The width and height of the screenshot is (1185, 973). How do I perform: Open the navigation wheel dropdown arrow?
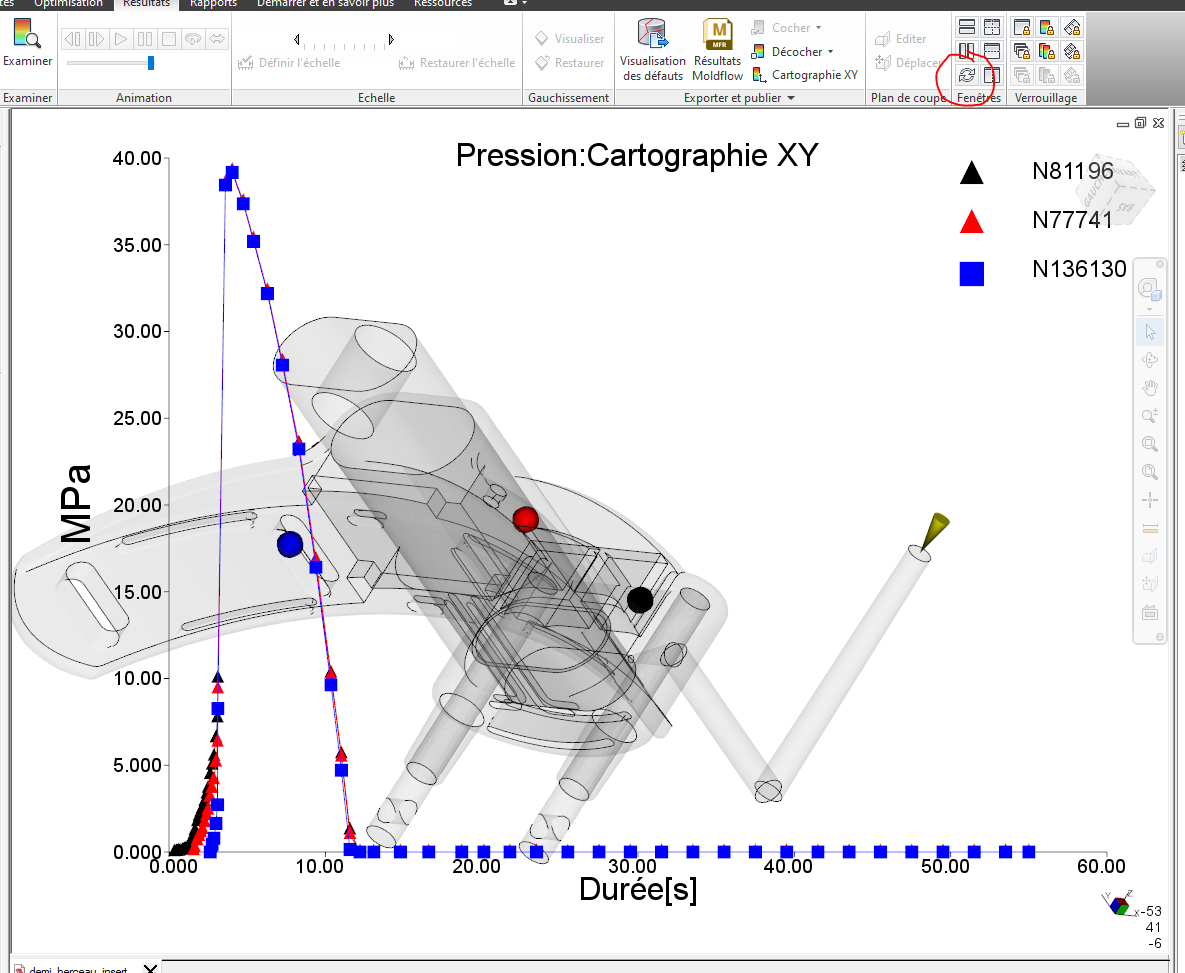coord(1149,309)
